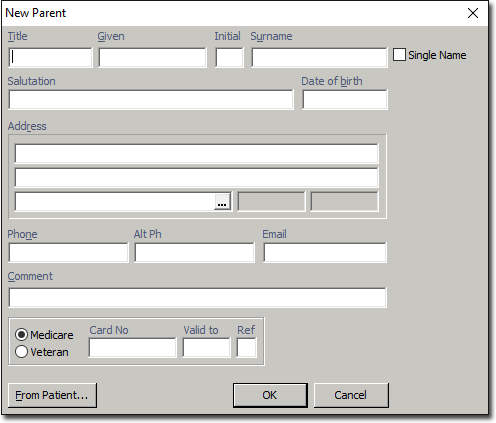
Task: Select the Medicare radio button
Action: [x=21, y=335]
